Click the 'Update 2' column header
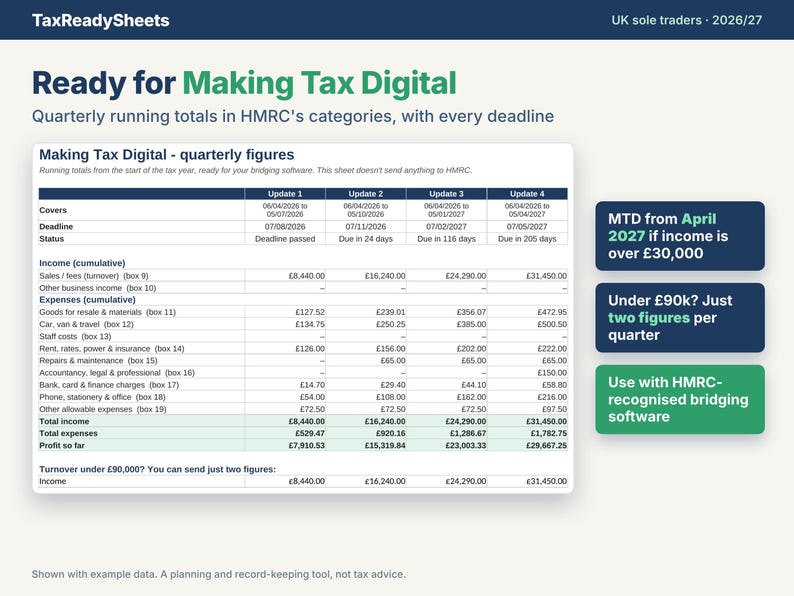Image resolution: width=794 pixels, height=596 pixels. [366, 193]
